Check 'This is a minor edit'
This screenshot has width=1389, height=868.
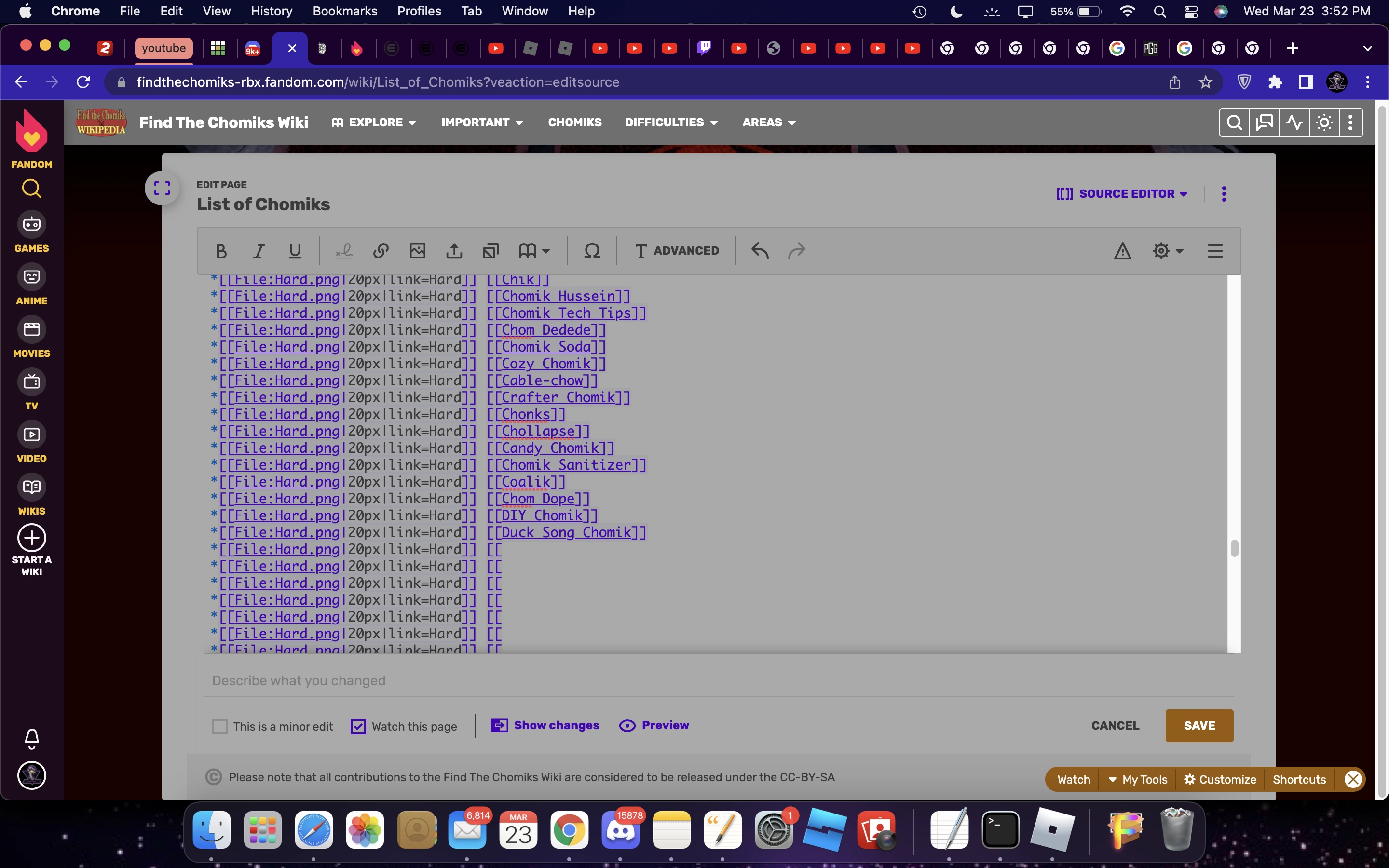pos(220,726)
